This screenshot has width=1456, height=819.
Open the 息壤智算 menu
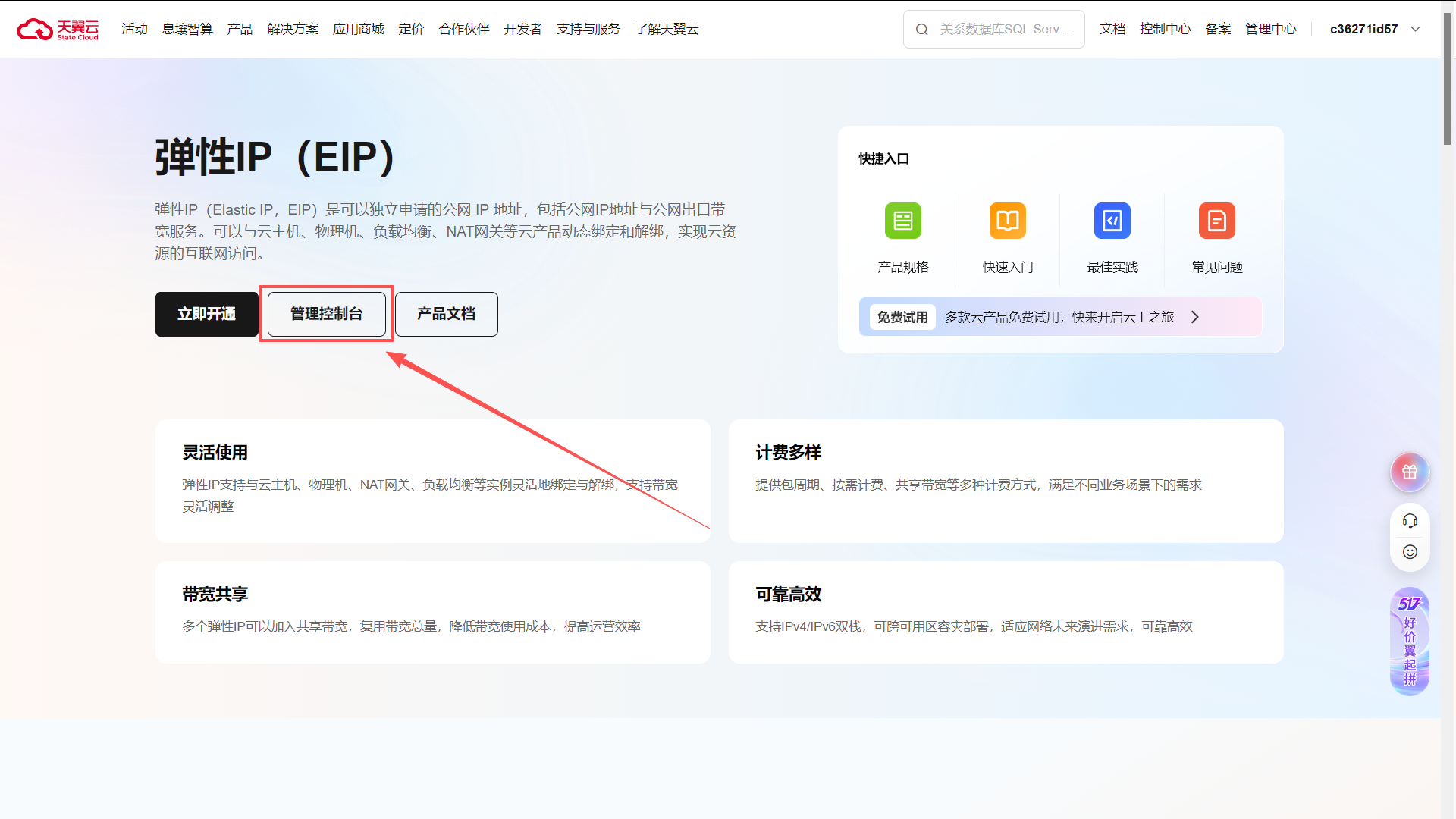point(187,29)
